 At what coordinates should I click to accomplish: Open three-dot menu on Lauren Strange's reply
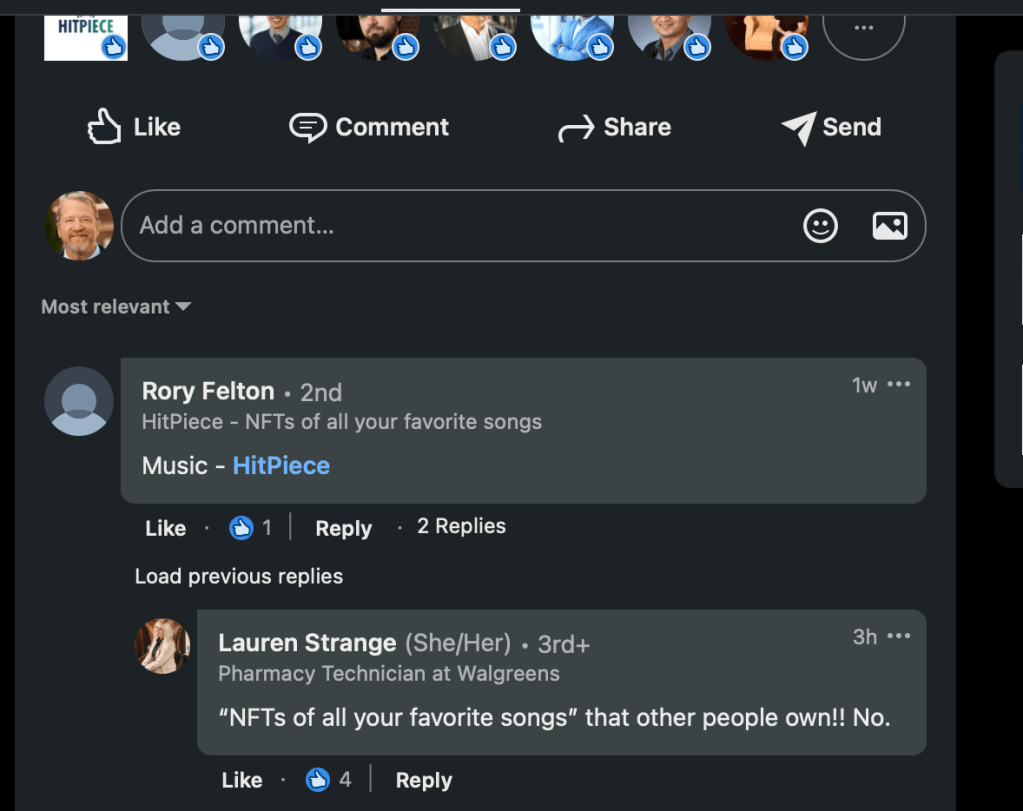click(x=899, y=637)
